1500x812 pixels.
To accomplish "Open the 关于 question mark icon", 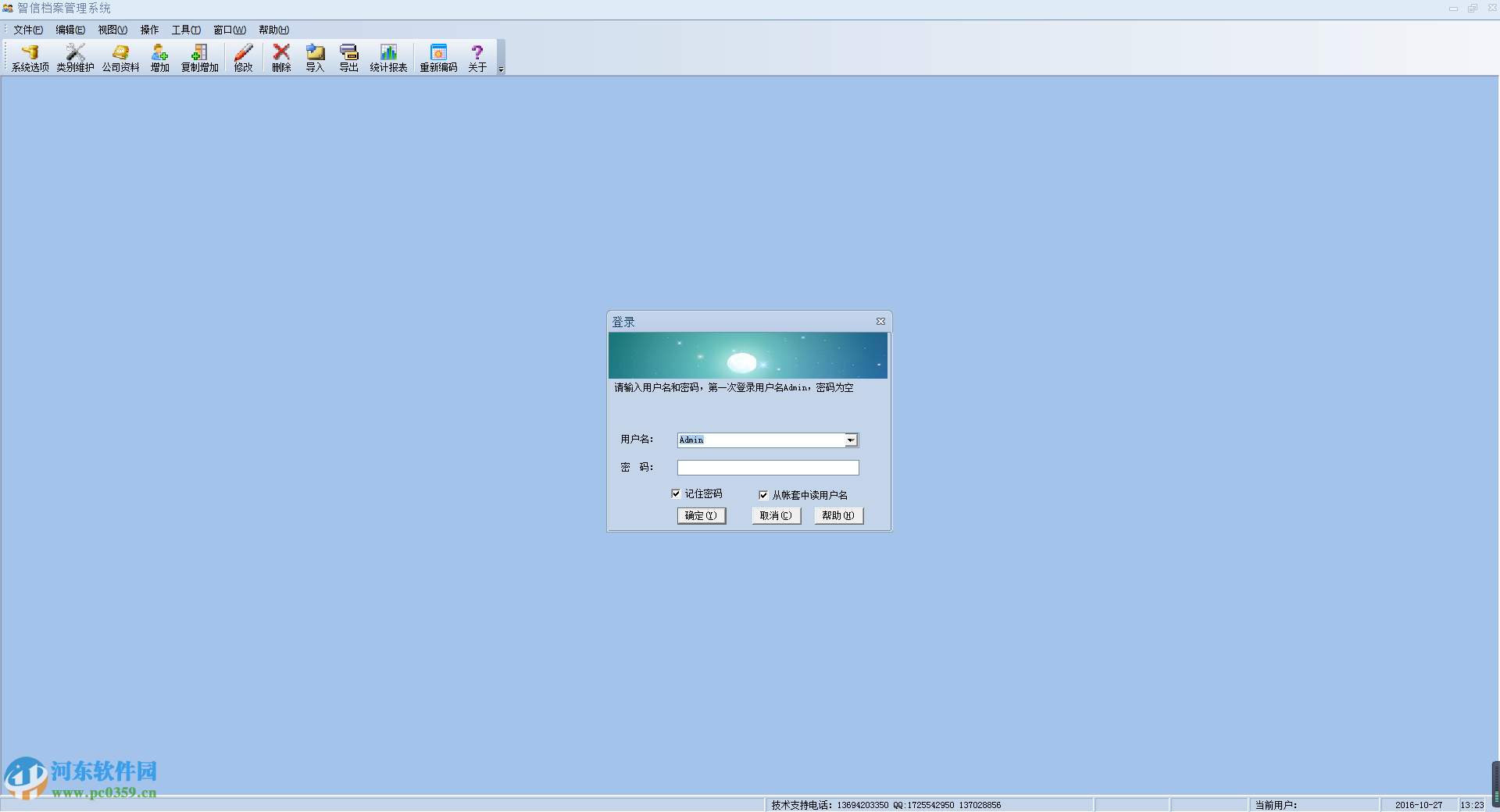I will 477,58.
